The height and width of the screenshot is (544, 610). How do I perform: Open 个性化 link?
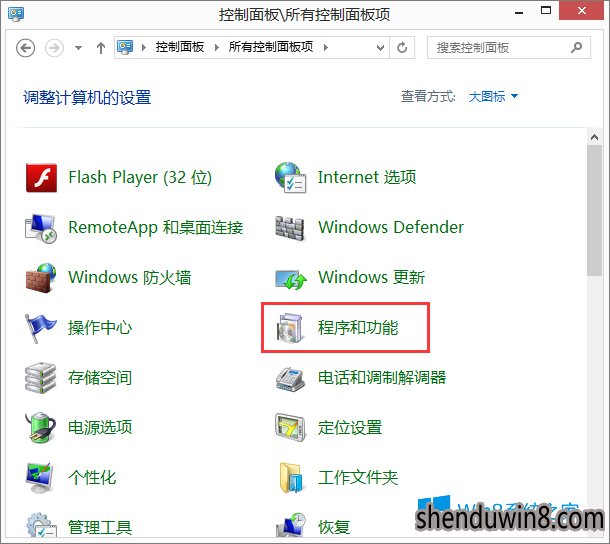(x=92, y=477)
